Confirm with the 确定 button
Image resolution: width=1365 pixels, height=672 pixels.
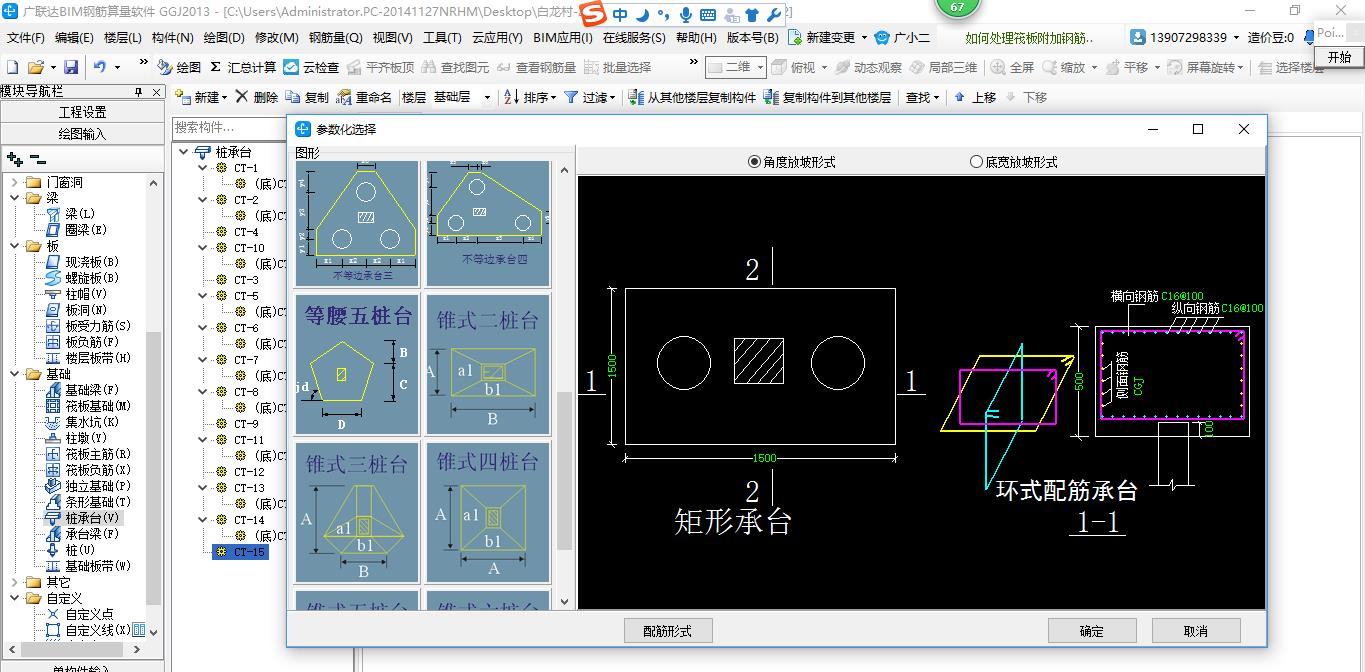[1093, 631]
